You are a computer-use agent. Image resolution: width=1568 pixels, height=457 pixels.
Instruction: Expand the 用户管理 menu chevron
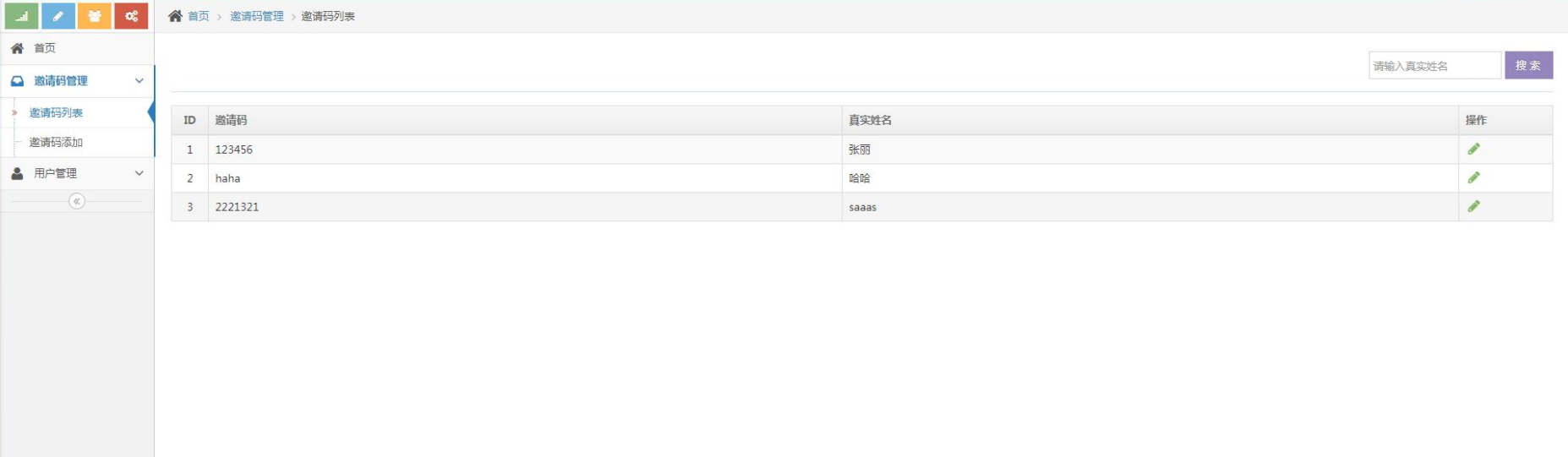click(x=139, y=173)
